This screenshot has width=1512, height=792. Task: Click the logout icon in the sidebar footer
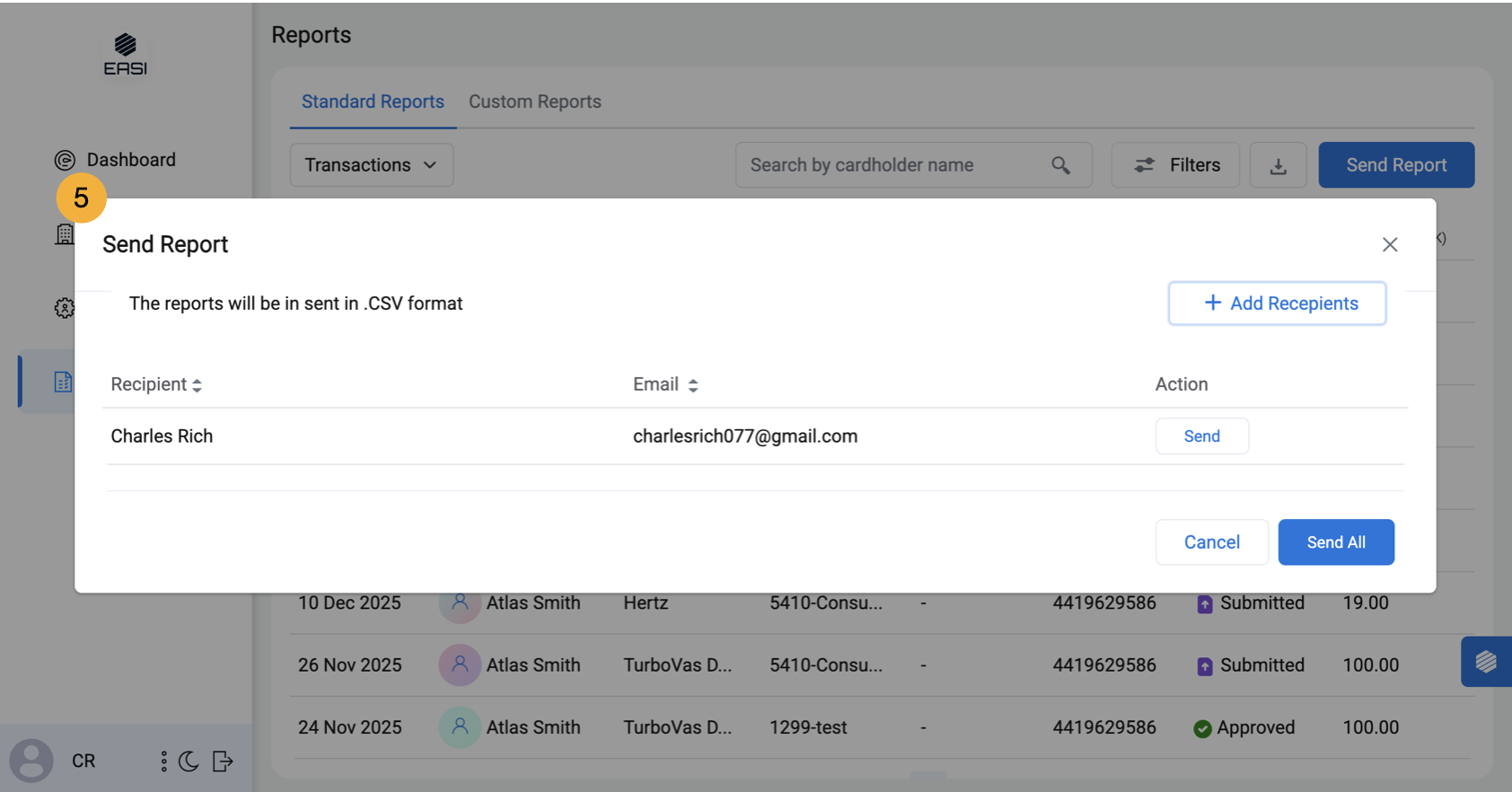(223, 761)
